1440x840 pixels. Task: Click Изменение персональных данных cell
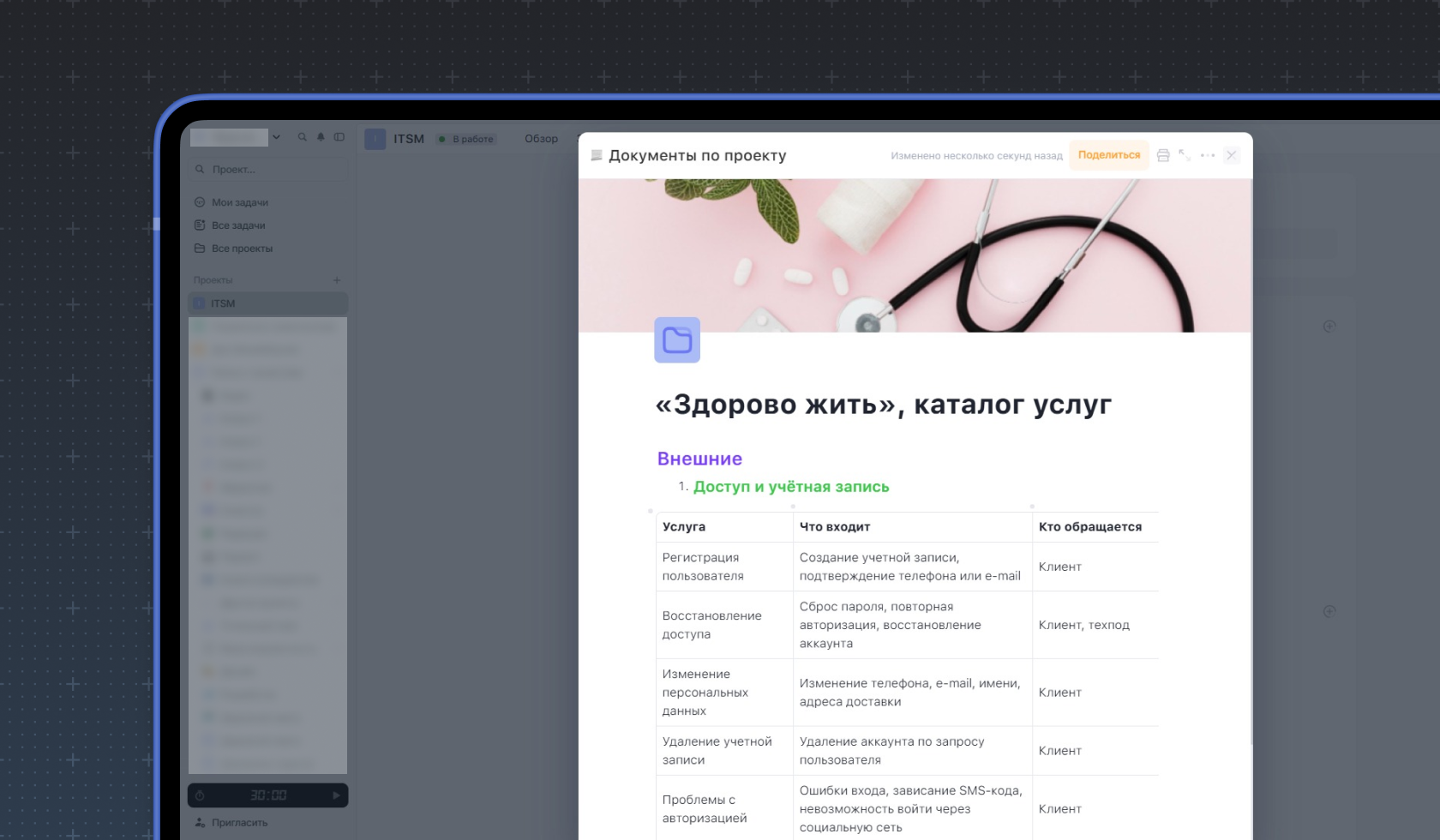click(x=724, y=693)
